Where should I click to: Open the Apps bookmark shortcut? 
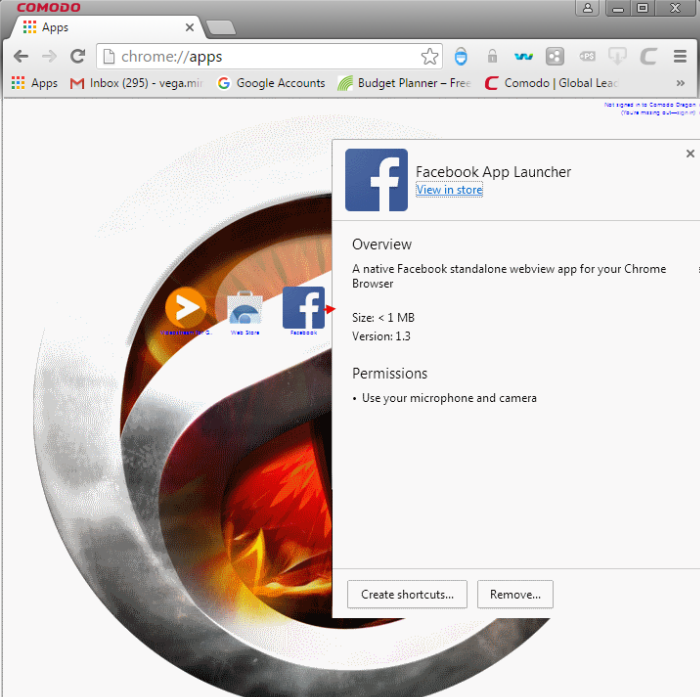34,83
